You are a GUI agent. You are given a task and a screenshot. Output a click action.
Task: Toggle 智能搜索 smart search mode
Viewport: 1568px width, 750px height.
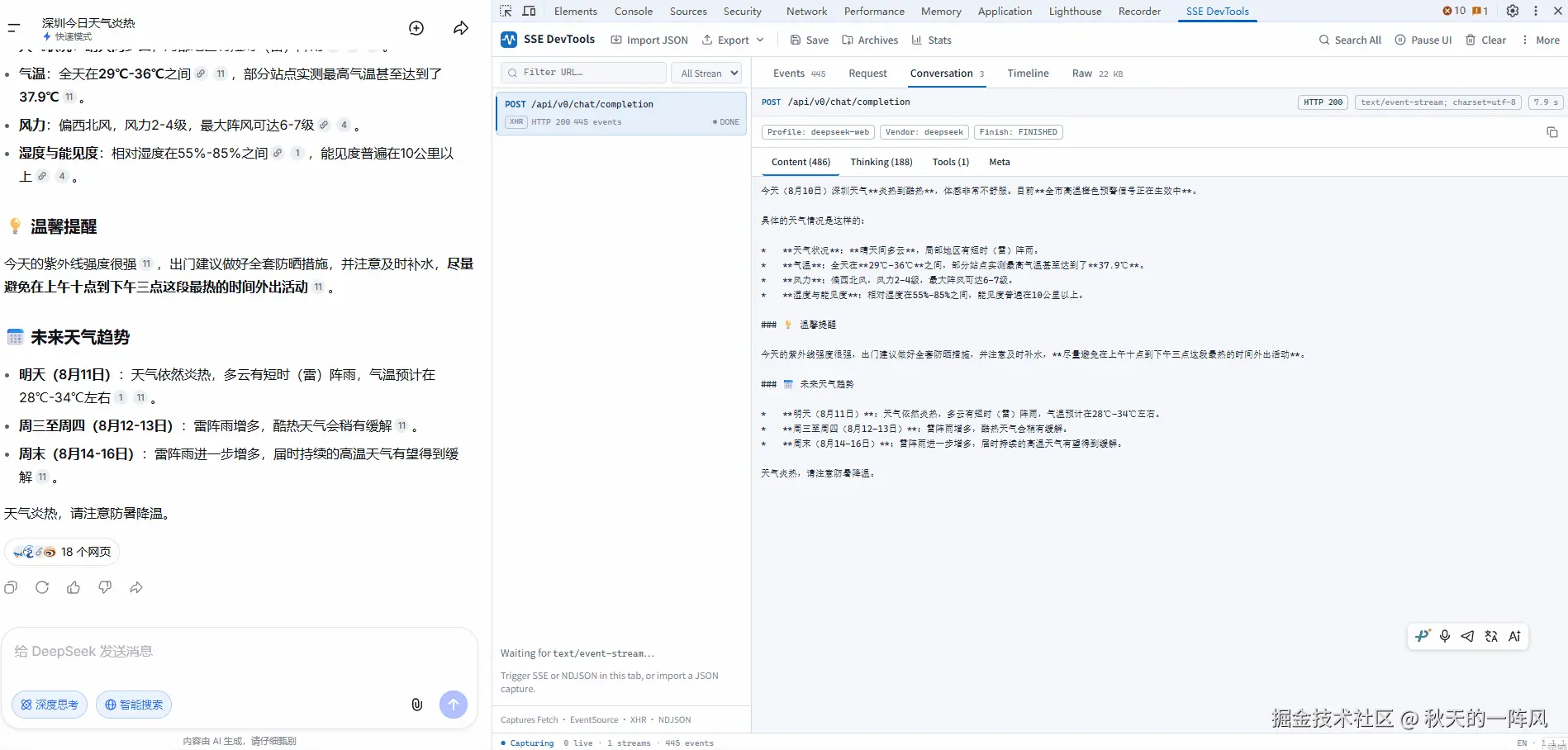click(134, 705)
